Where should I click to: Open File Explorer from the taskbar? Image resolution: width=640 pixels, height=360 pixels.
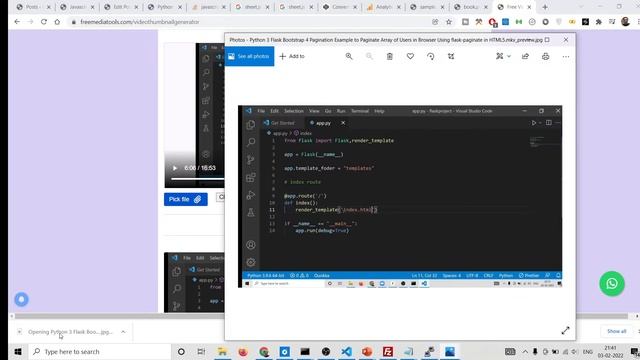coord(222,351)
